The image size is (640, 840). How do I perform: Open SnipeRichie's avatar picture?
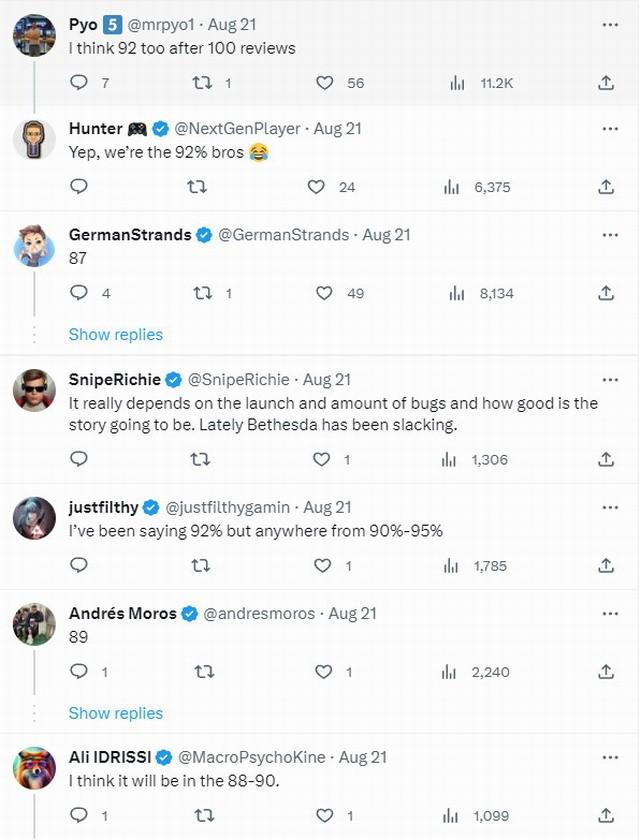tap(34, 389)
